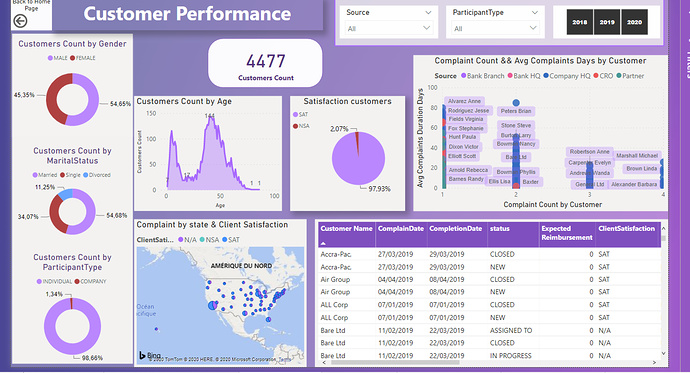Click the Brown Linda data label

point(642,168)
